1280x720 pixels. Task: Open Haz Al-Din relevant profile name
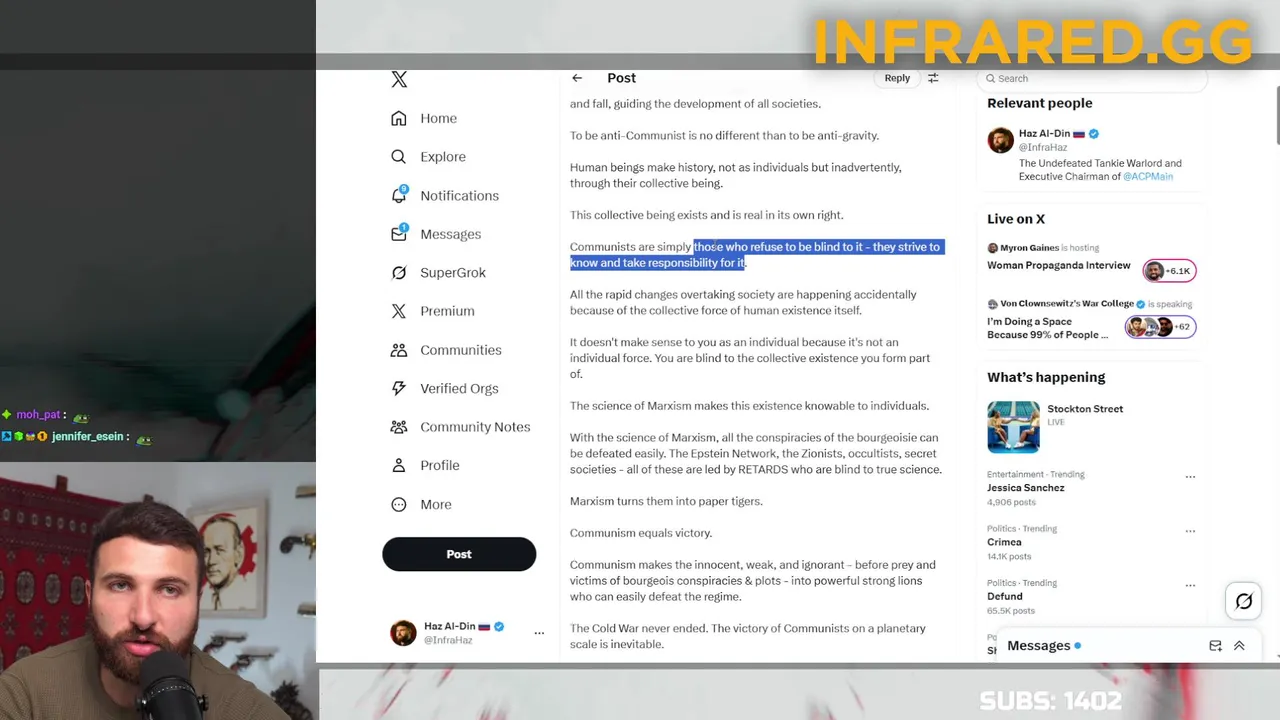pyautogui.click(x=1044, y=133)
